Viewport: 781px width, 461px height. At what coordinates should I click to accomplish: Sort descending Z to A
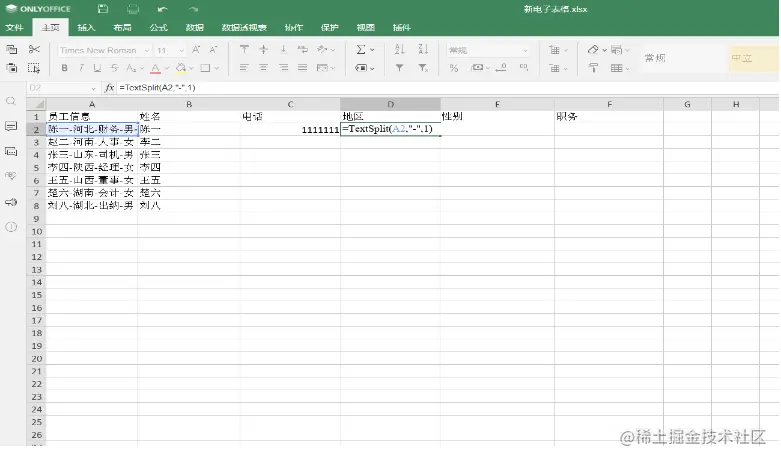tap(423, 49)
